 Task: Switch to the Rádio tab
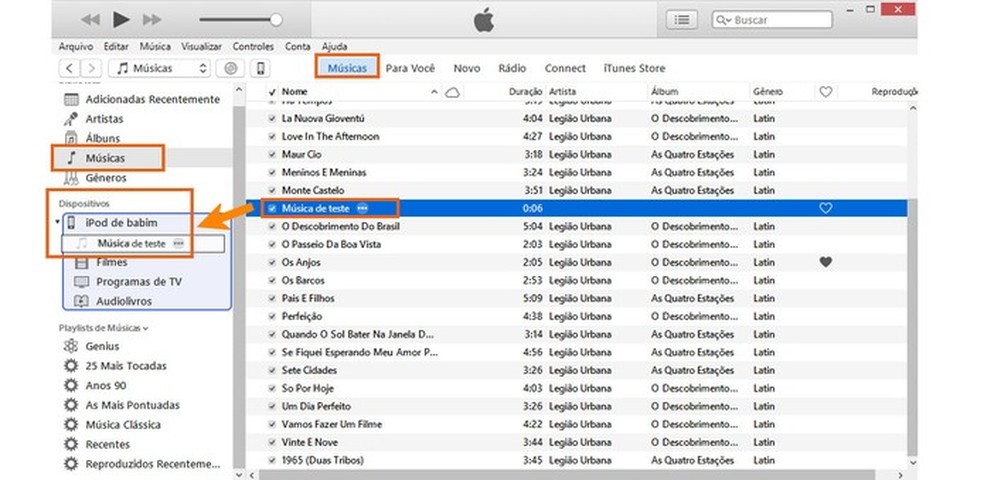(x=512, y=68)
